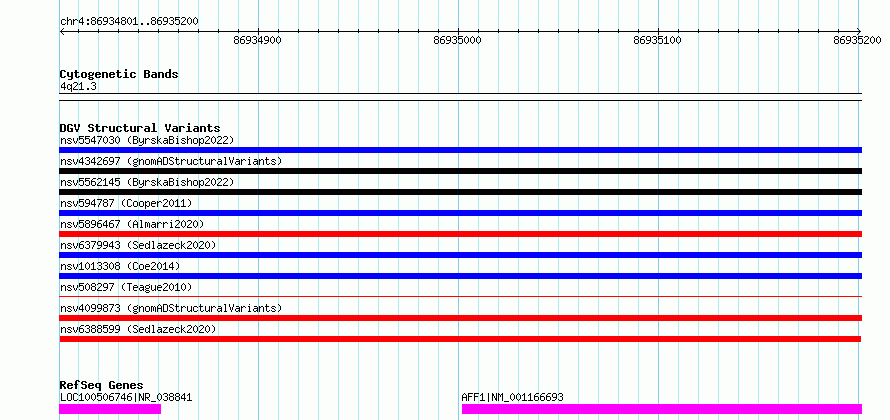The width and height of the screenshot is (890, 420).
Task: Select the blue bar under nsv1013308
Action: click(x=460, y=276)
